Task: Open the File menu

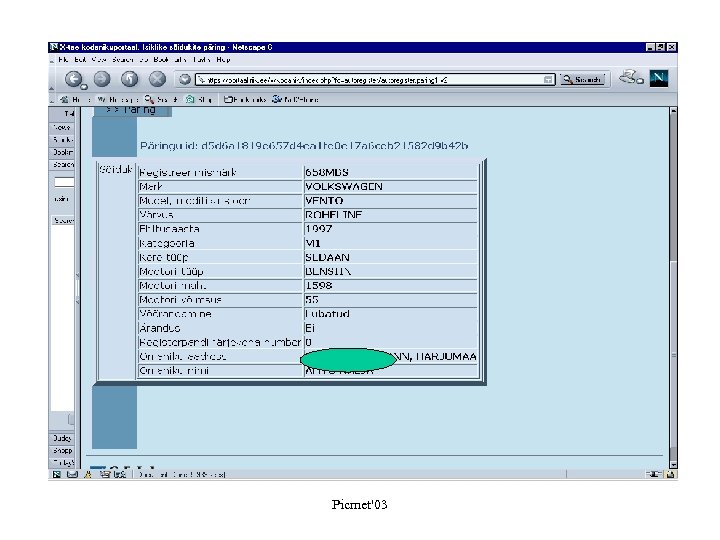Action: coord(63,60)
